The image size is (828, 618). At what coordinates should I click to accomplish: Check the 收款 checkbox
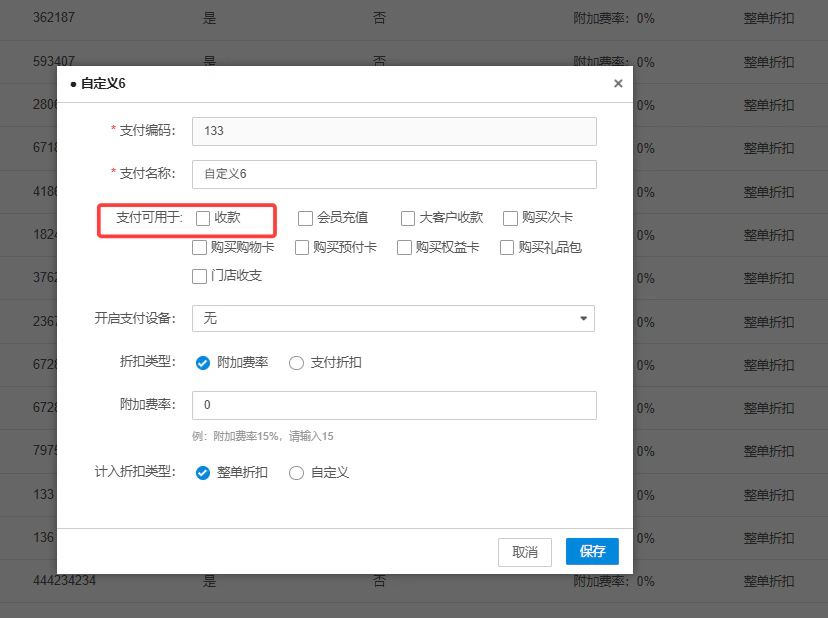[203, 218]
